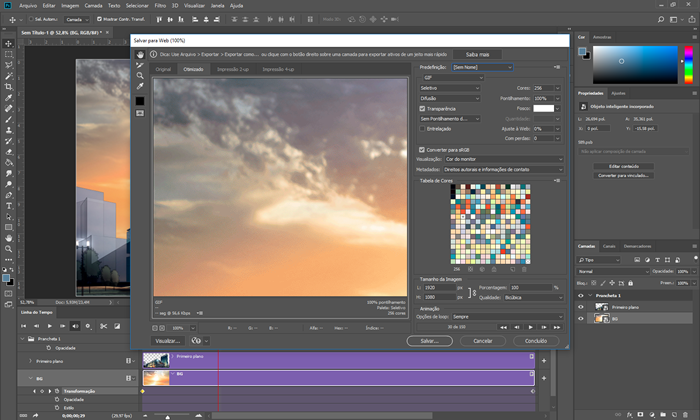This screenshot has height=420, width=700.
Task: Enable the Entrelaçado checkbox
Action: click(422, 129)
